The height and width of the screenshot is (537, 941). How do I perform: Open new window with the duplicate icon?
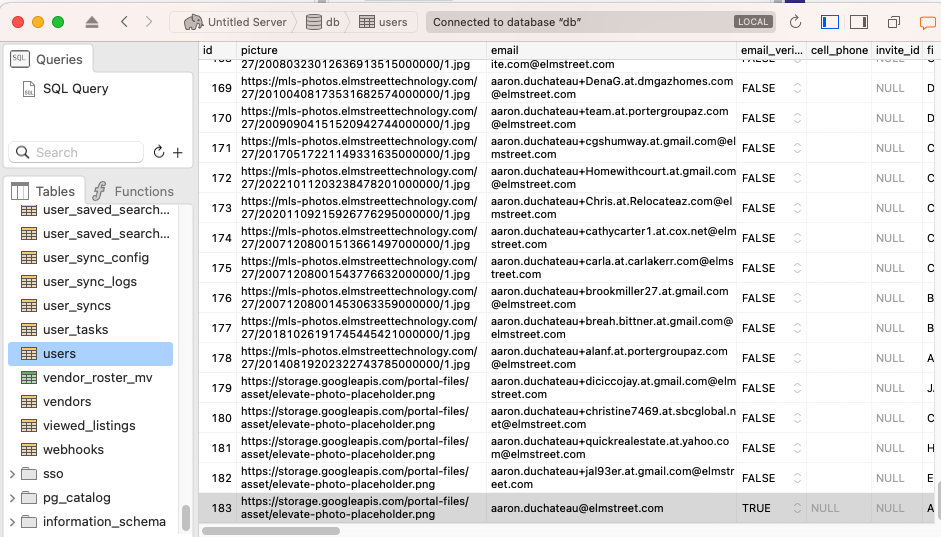(x=894, y=22)
